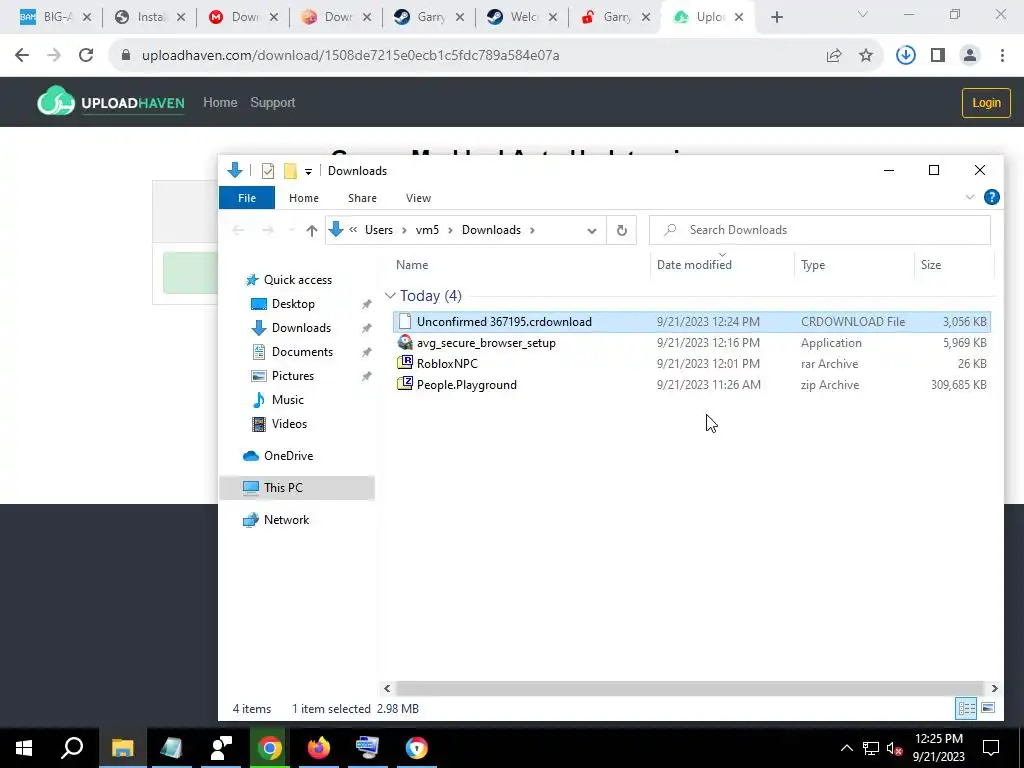Collapse the Today (4) group

click(390, 296)
